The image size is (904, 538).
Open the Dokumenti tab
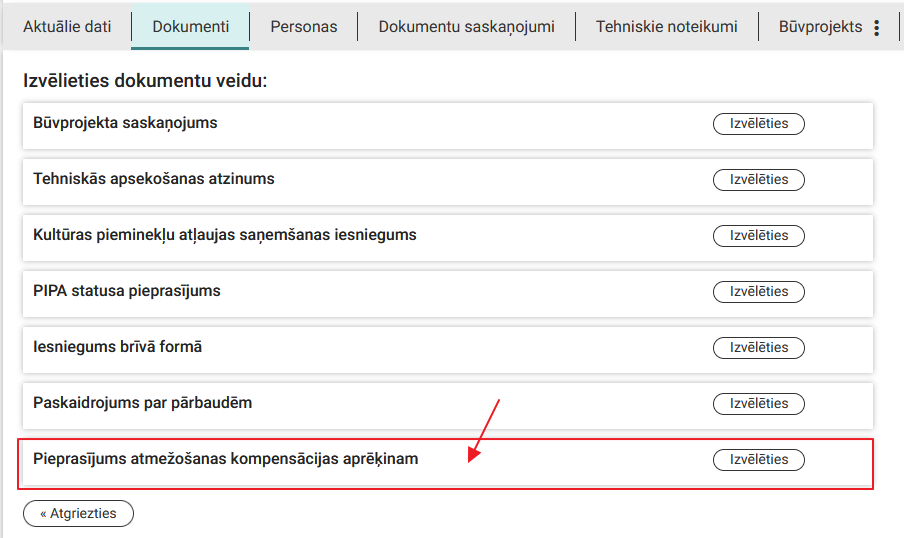pos(190,27)
